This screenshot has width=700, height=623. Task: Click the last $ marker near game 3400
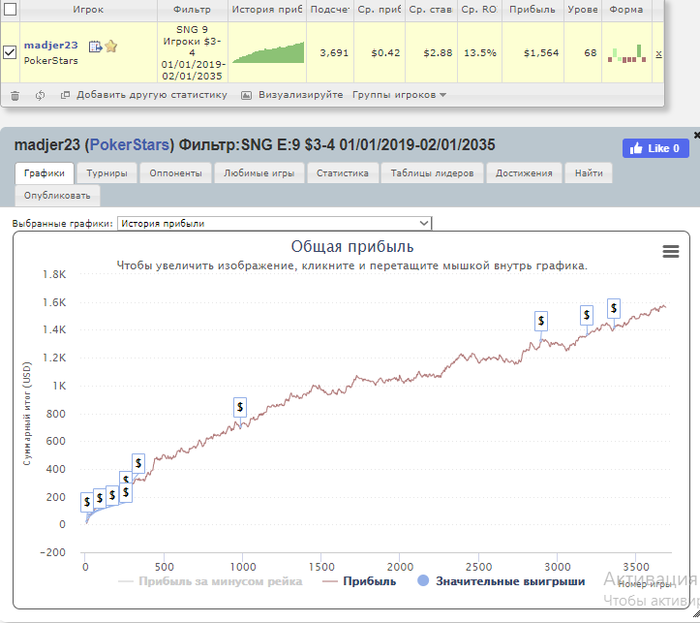(x=614, y=308)
